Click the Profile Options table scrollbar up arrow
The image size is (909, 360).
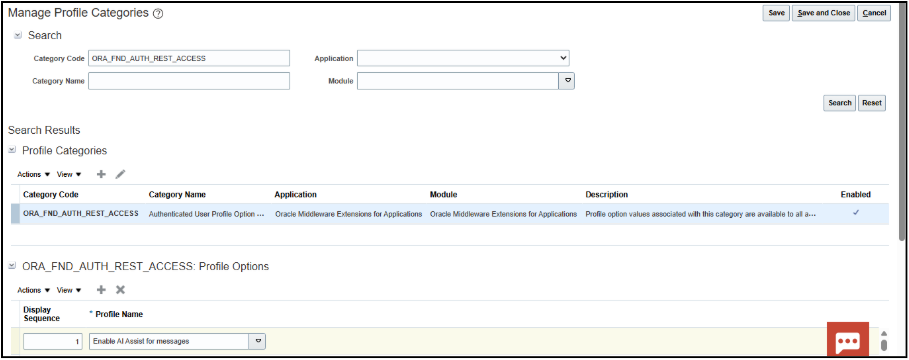click(x=884, y=334)
